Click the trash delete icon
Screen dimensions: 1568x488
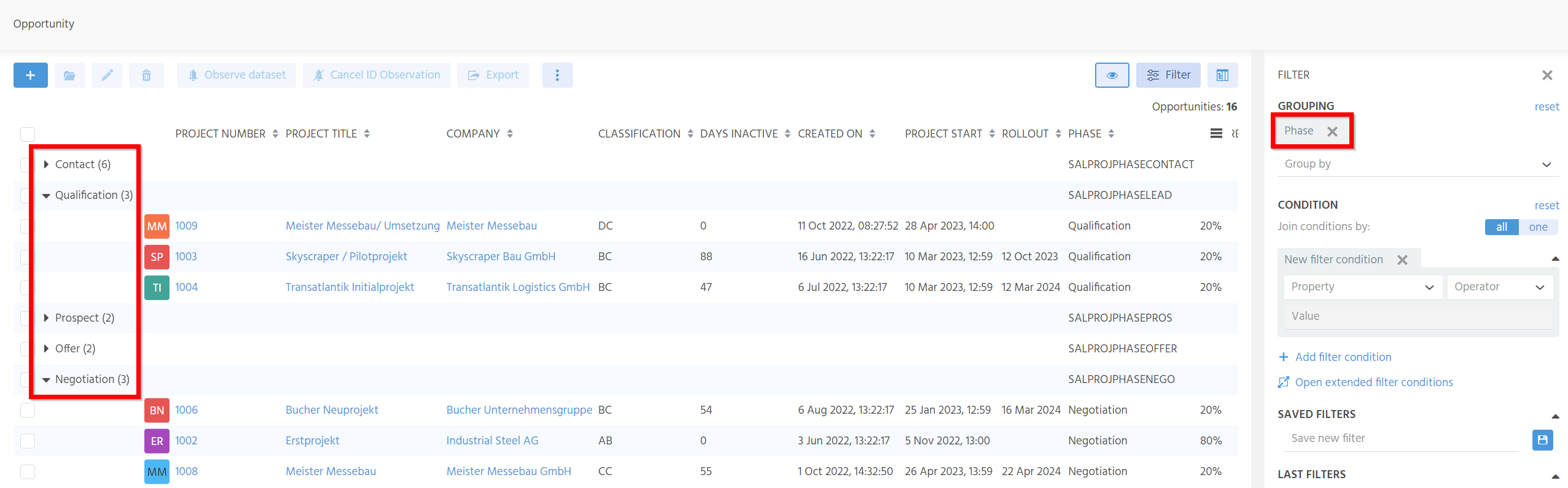click(146, 75)
